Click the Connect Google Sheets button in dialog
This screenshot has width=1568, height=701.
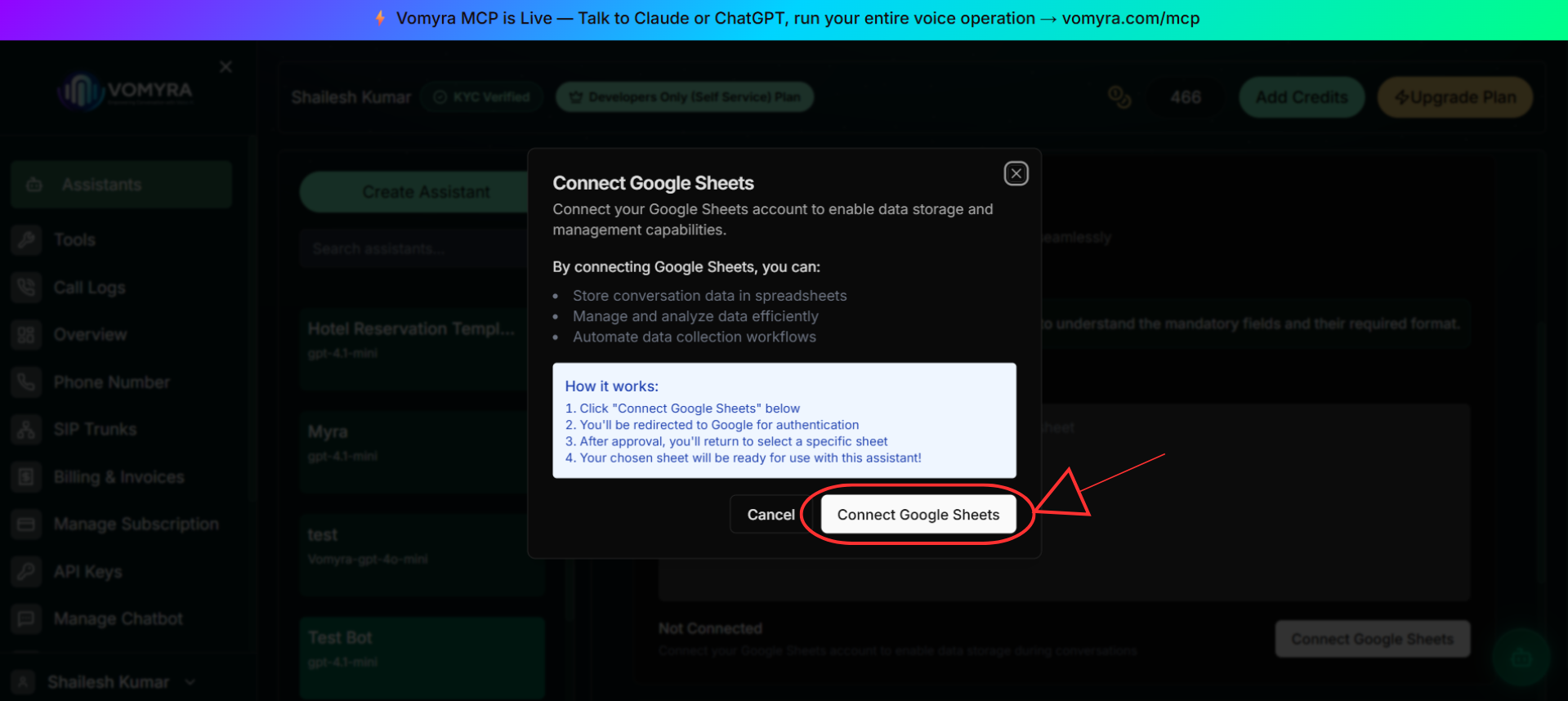coord(918,514)
